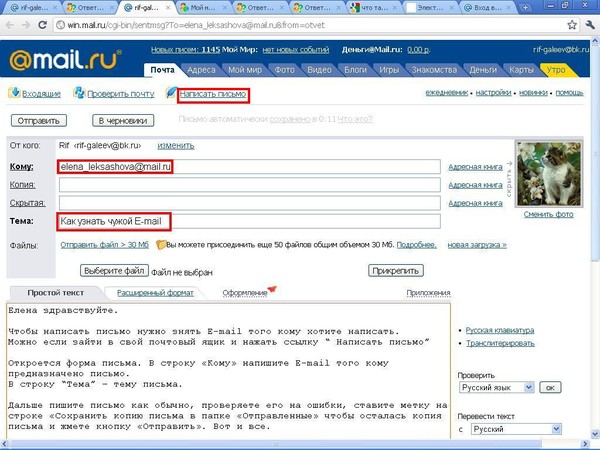Click the Проверить почту link

[121, 94]
